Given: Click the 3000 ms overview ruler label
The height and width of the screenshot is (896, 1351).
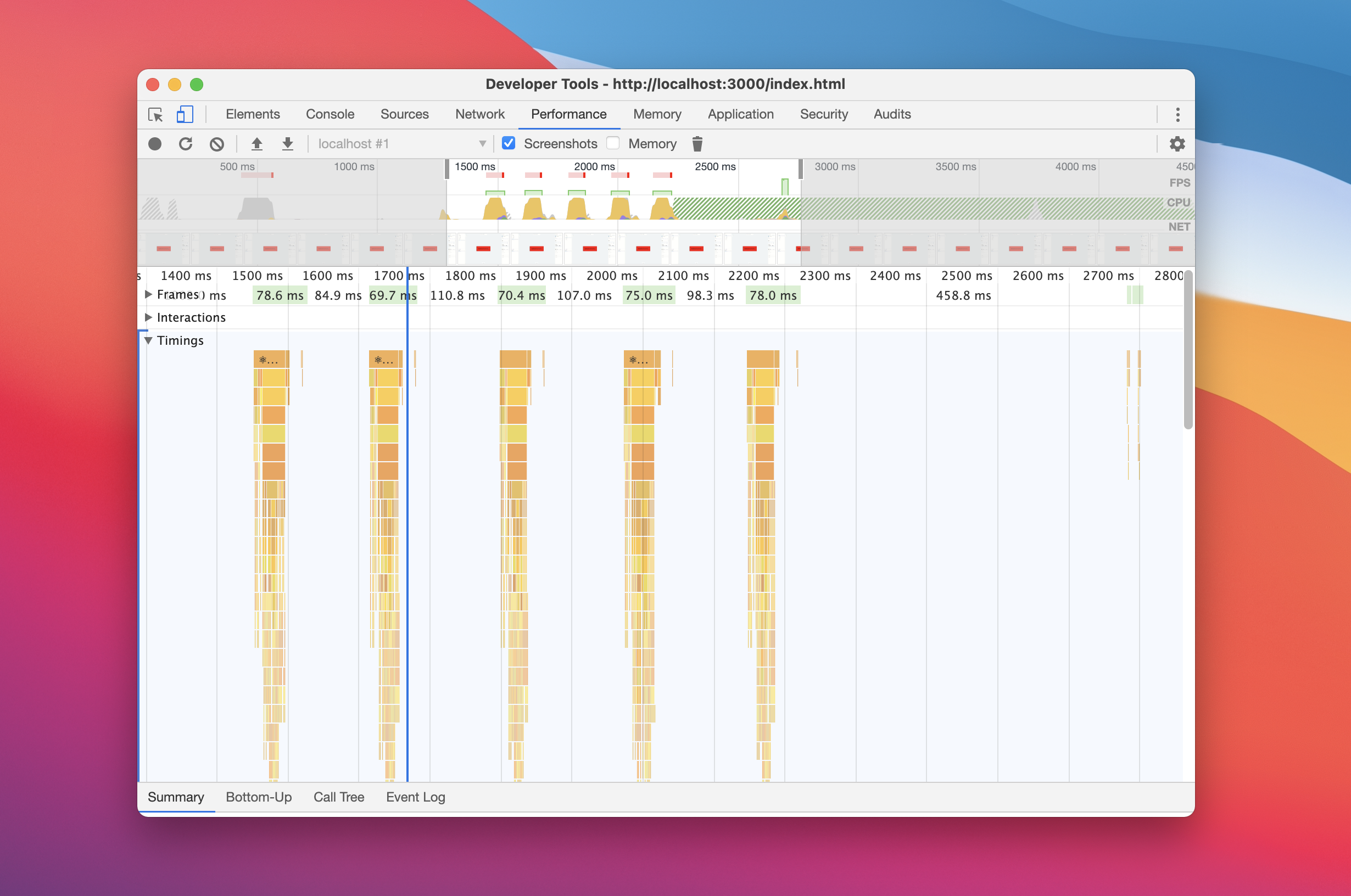Looking at the screenshot, I should [834, 166].
